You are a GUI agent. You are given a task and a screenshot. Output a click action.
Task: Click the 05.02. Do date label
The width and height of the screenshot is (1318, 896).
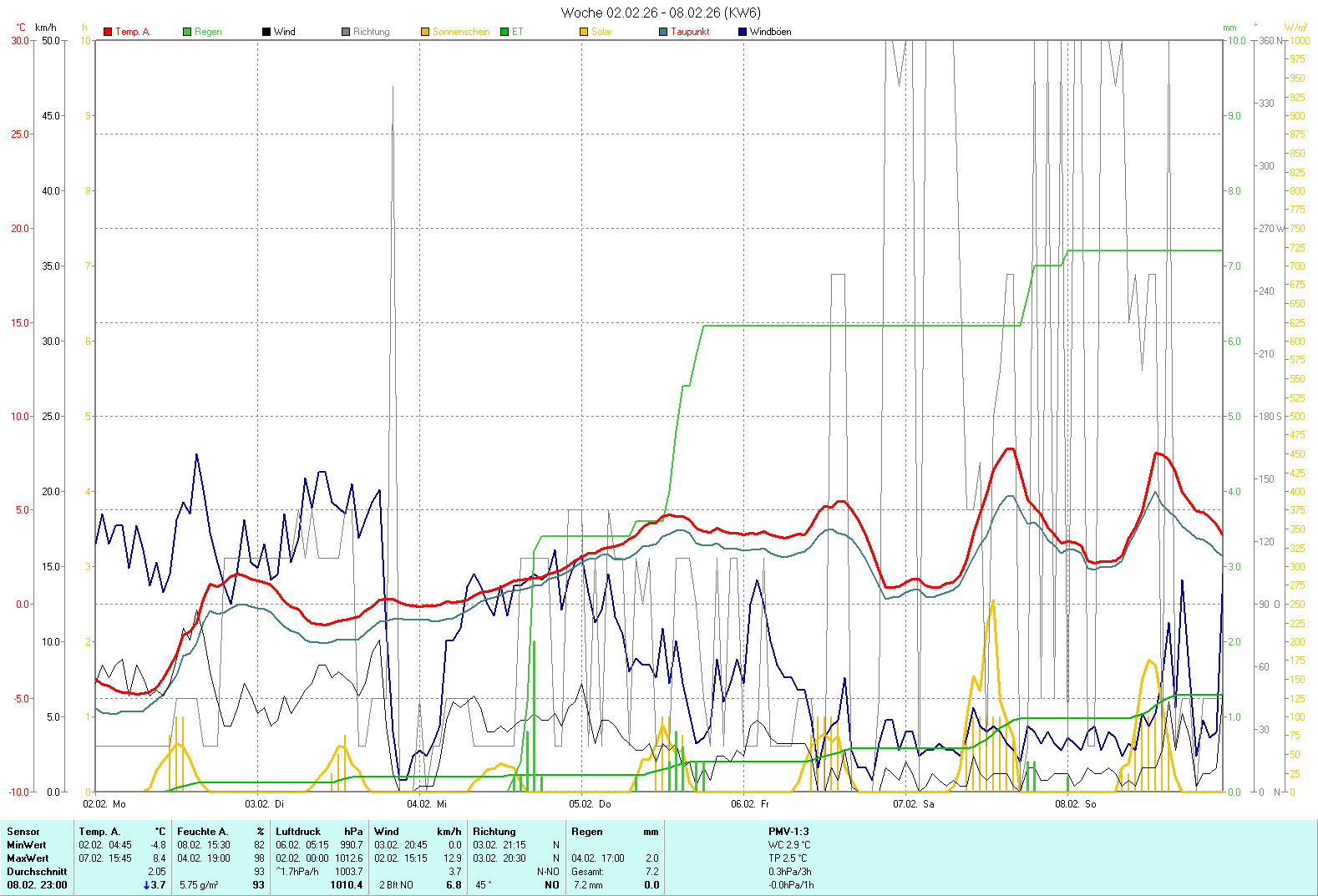tap(590, 804)
